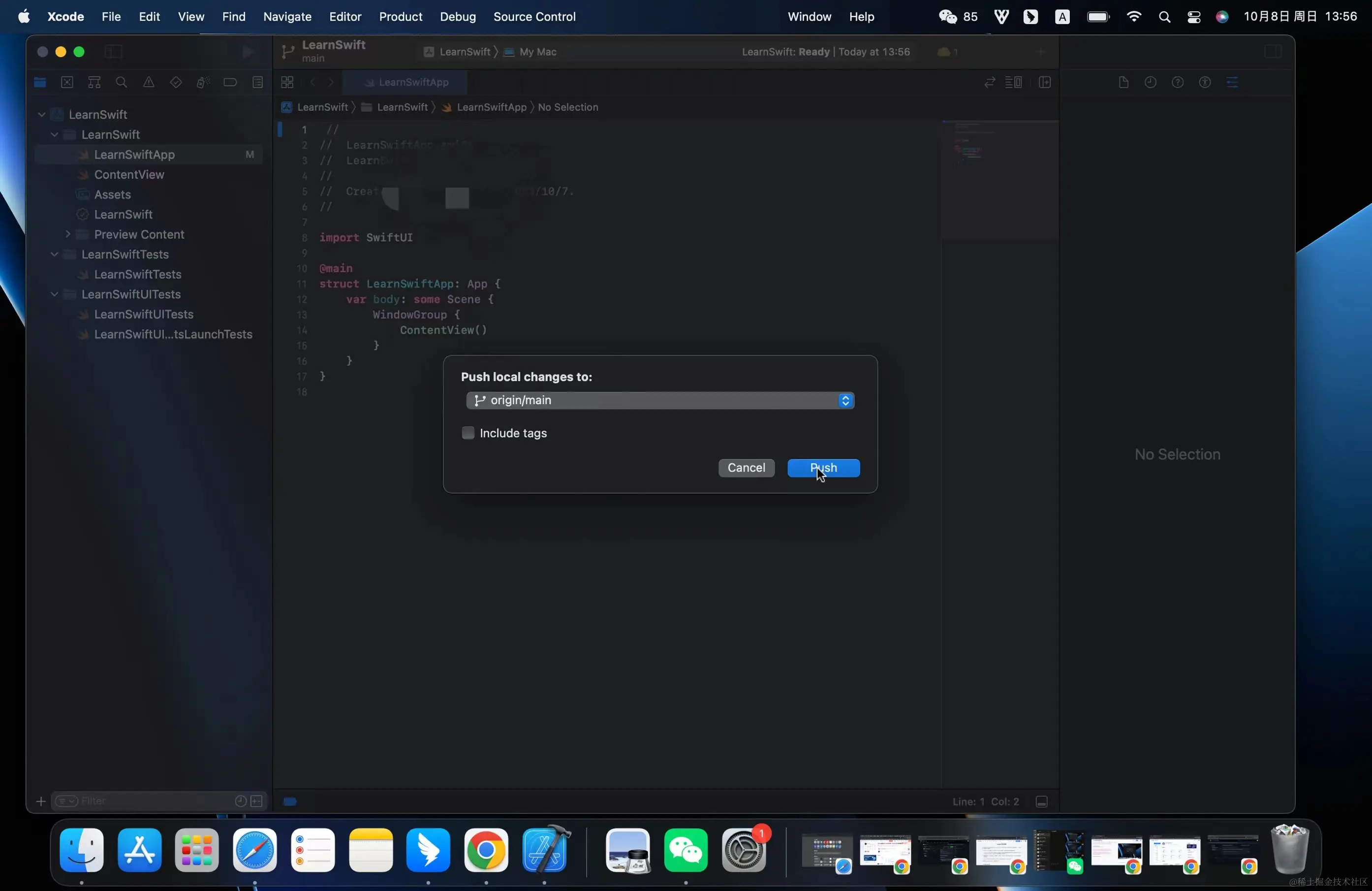
Task: Click the Push button
Action: [823, 468]
